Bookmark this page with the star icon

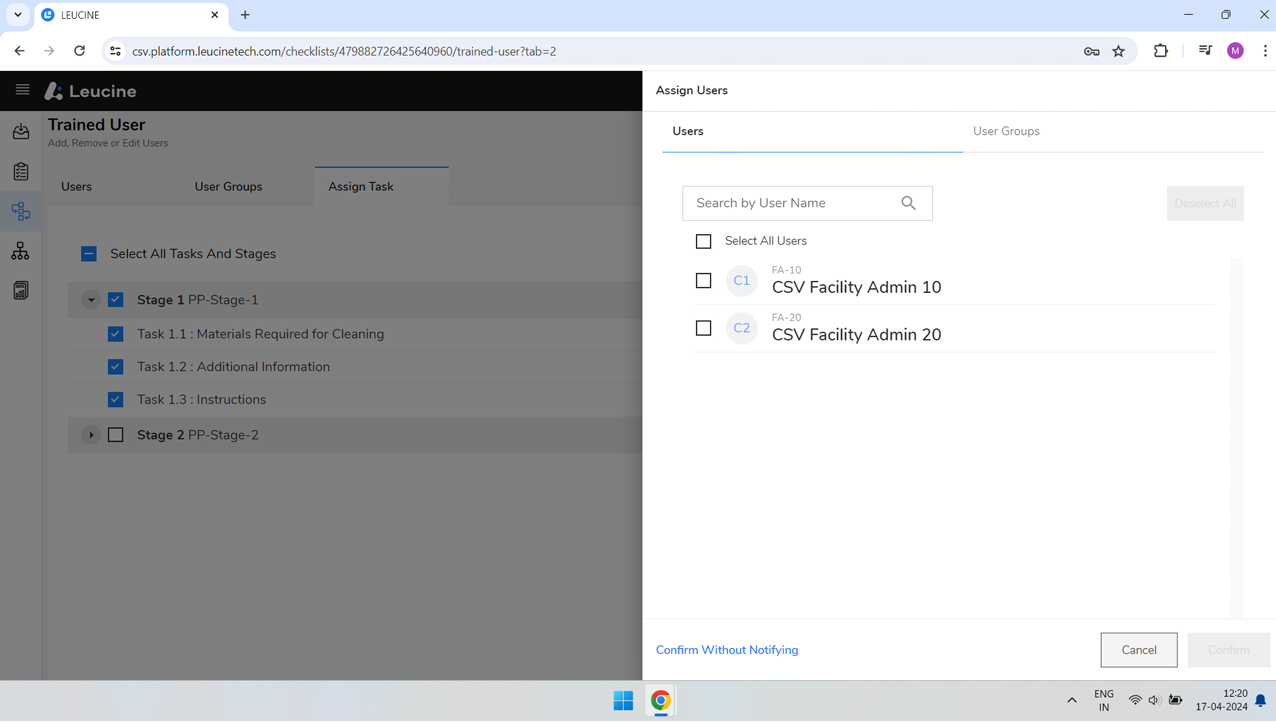(x=1119, y=51)
